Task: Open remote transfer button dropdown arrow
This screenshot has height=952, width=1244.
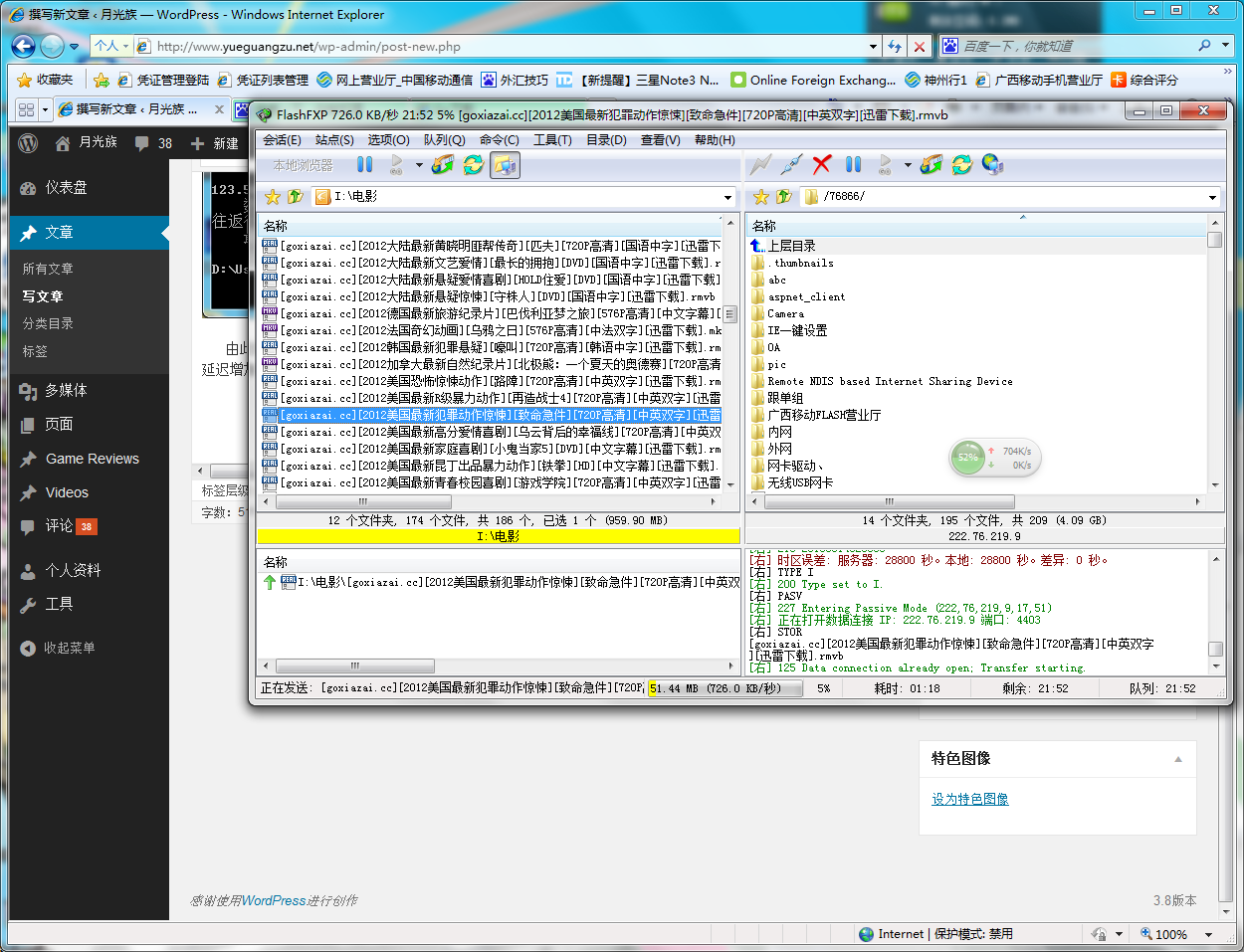Action: [x=908, y=165]
